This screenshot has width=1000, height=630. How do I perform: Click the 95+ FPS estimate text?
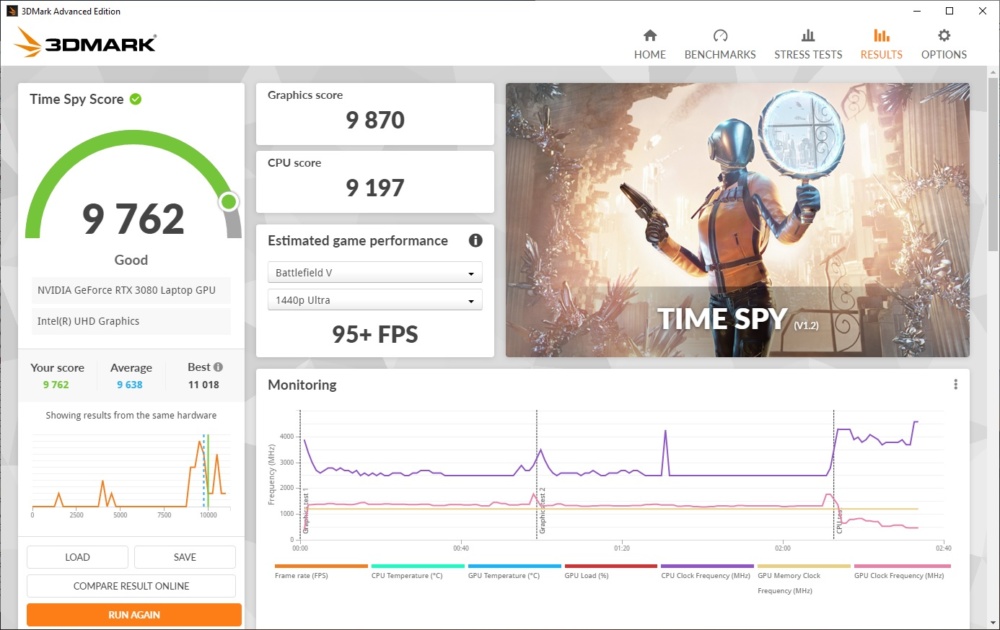click(375, 334)
